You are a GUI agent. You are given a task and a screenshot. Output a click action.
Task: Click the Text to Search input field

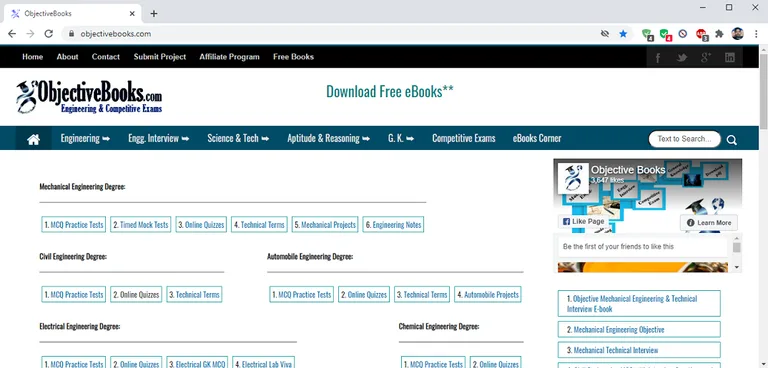coord(684,139)
